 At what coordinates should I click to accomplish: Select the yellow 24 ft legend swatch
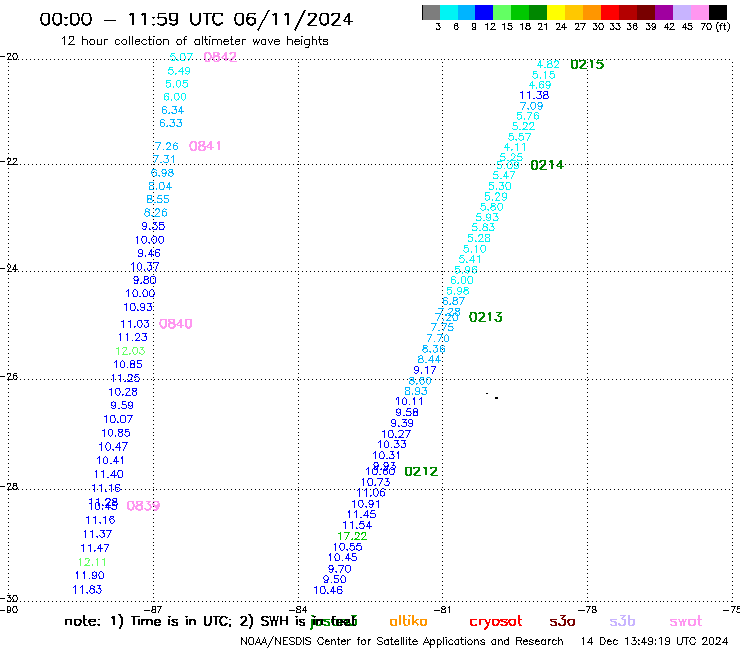point(556,12)
